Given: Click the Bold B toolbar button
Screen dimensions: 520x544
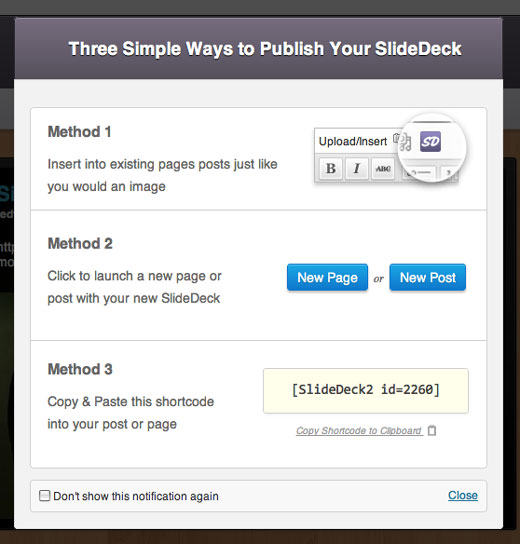Looking at the screenshot, I should pos(331,169).
